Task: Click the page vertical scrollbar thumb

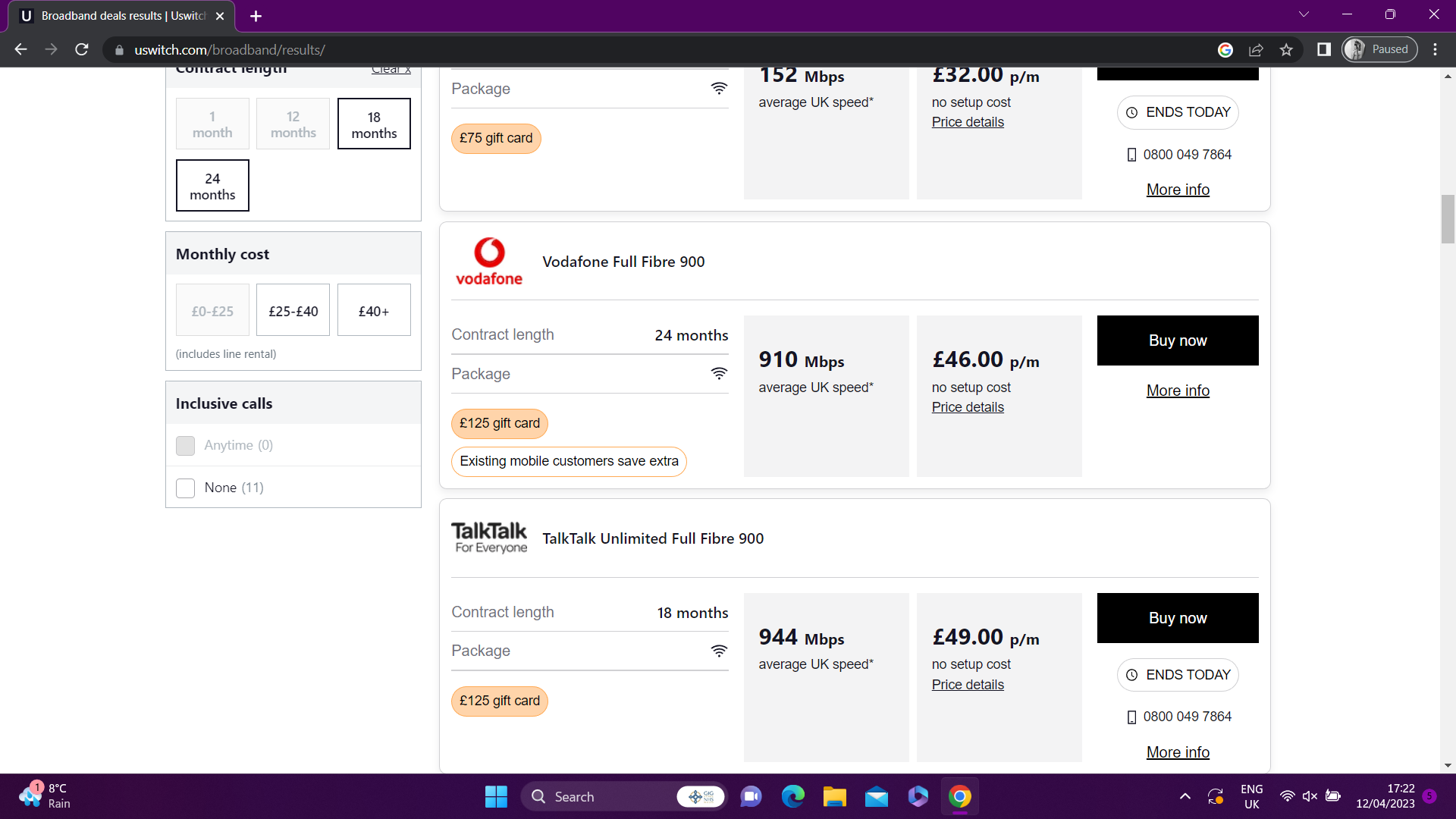Action: pos(1448,220)
